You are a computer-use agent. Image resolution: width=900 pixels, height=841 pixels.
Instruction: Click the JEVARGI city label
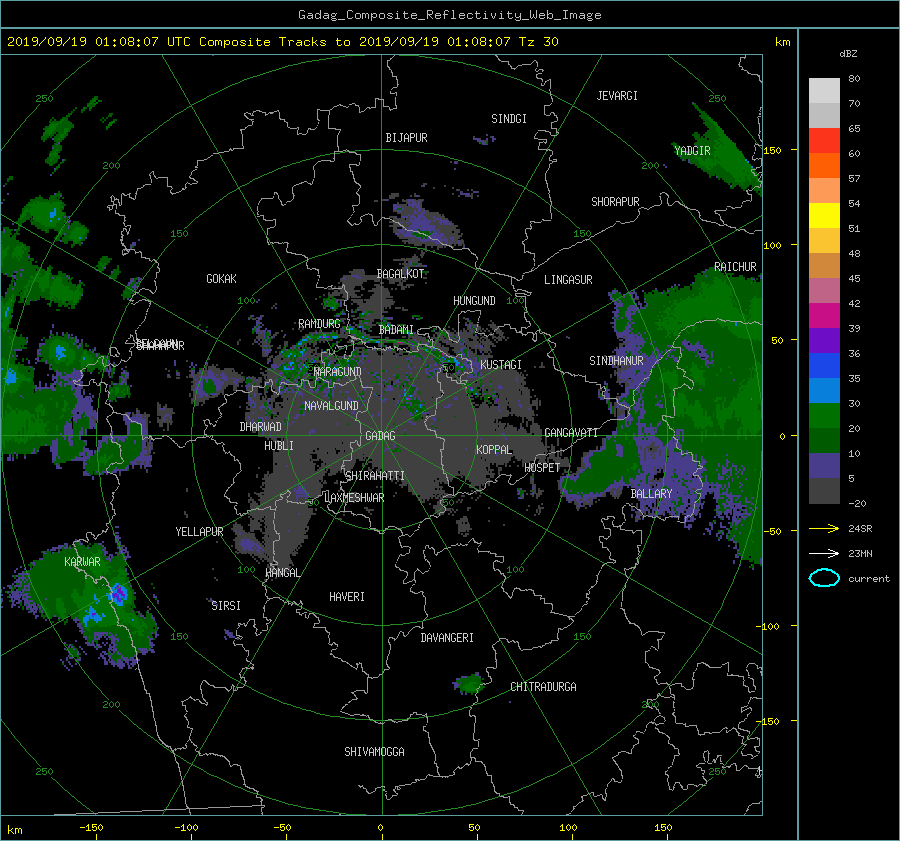[617, 96]
